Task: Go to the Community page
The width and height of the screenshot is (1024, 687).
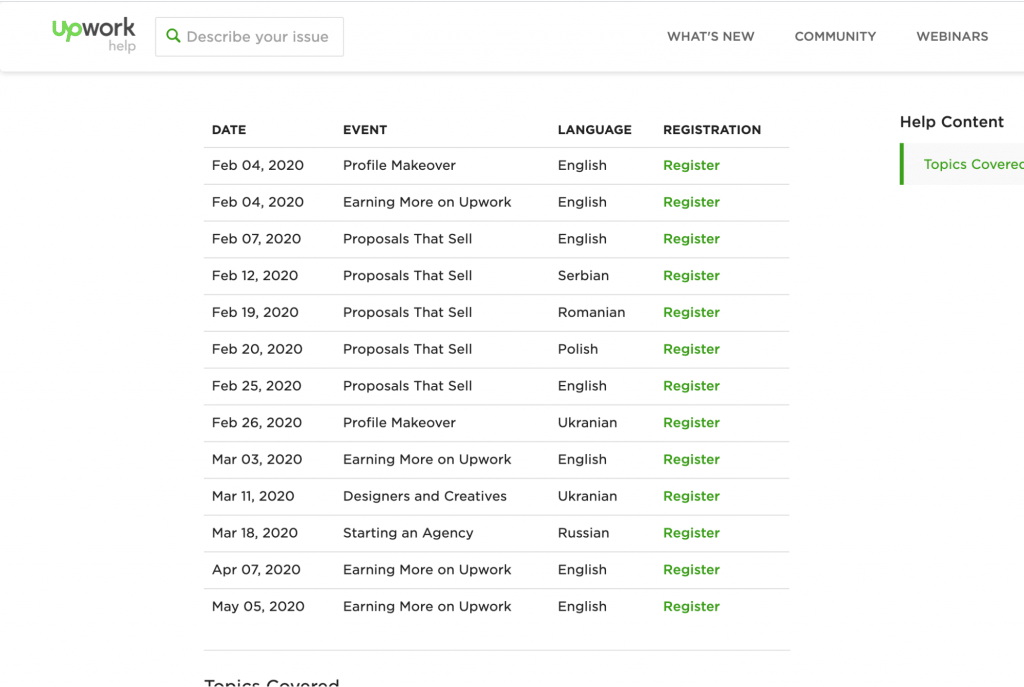Action: (x=835, y=37)
